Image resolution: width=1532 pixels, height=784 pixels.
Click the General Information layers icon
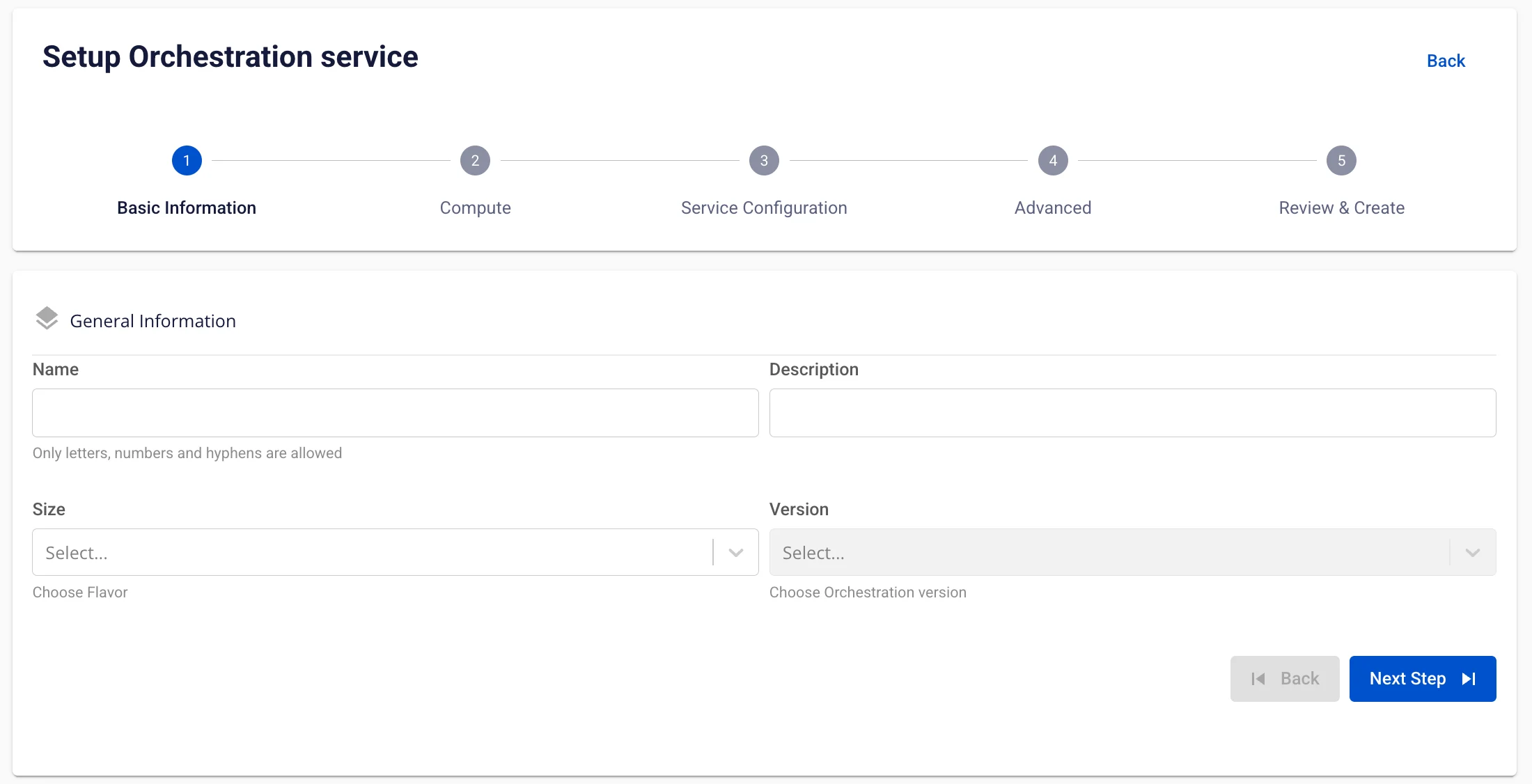[x=47, y=319]
